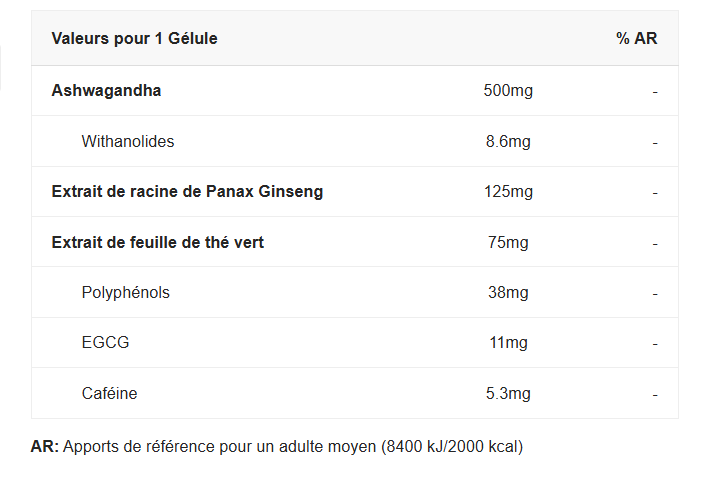Click the "Valeurs pour 1 Gélule" table header
The width and height of the screenshot is (703, 478).
[134, 39]
